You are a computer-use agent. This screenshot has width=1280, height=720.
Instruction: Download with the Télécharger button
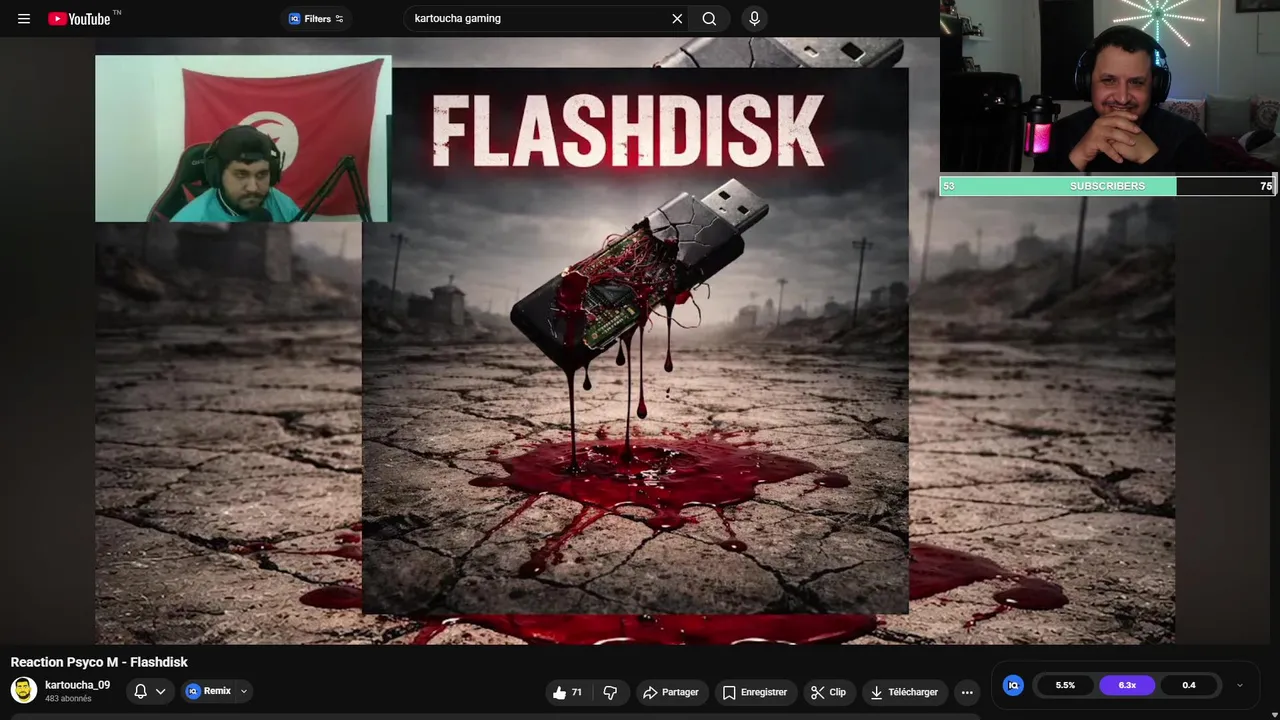[x=905, y=692]
